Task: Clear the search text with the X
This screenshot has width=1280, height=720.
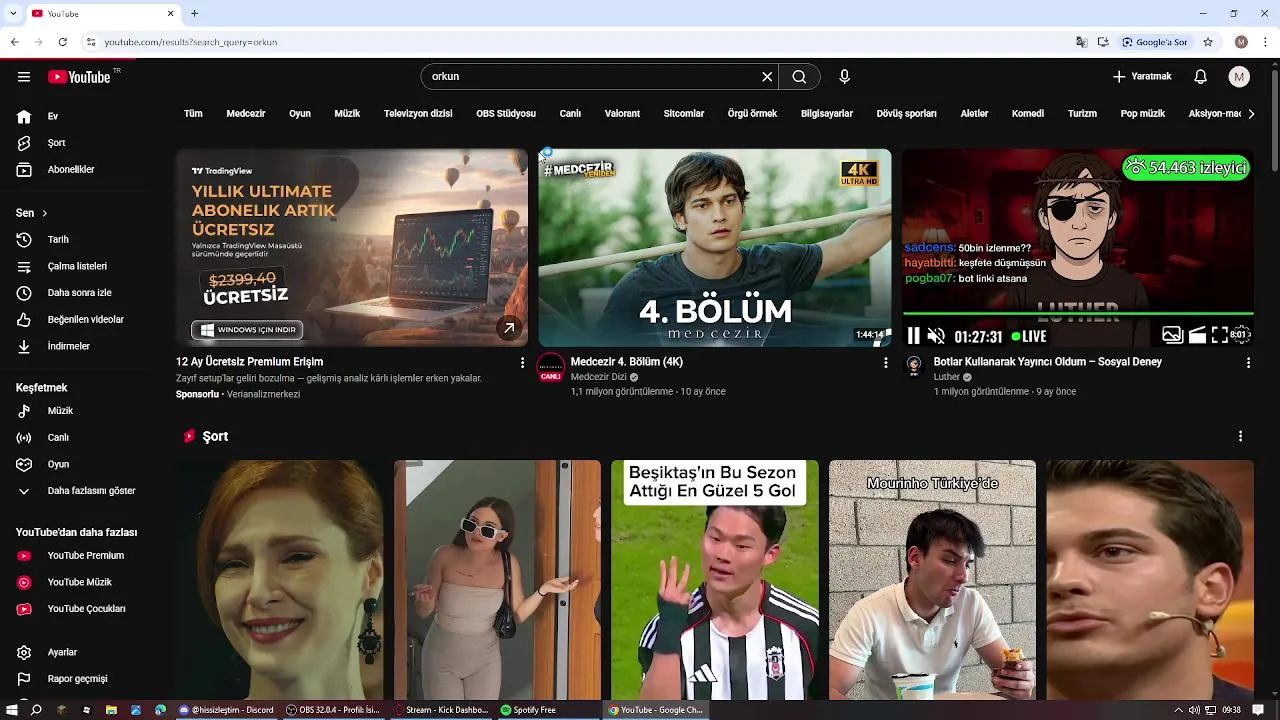Action: (767, 77)
